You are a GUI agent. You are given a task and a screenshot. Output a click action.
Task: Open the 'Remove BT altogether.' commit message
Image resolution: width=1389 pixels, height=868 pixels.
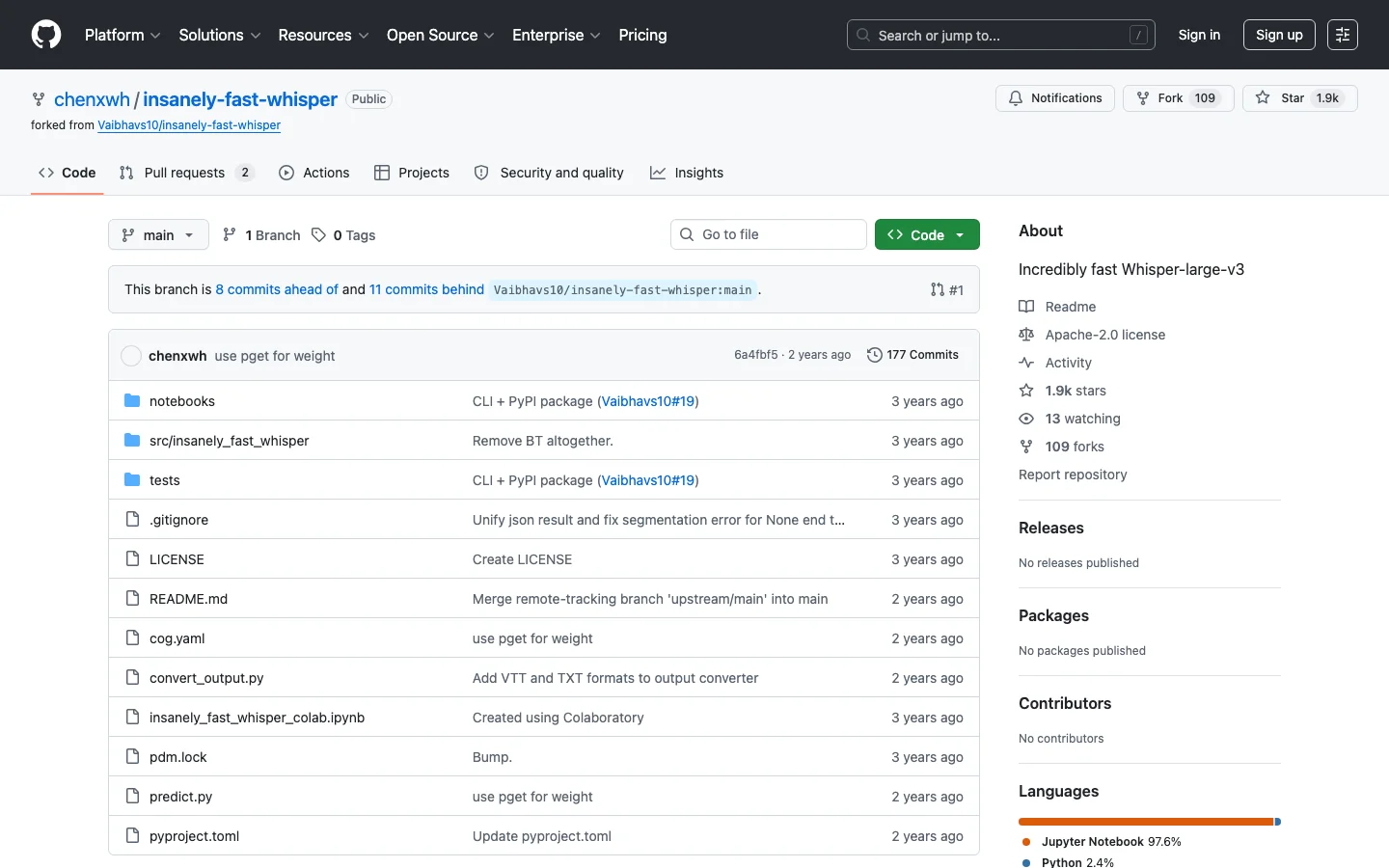(x=542, y=441)
